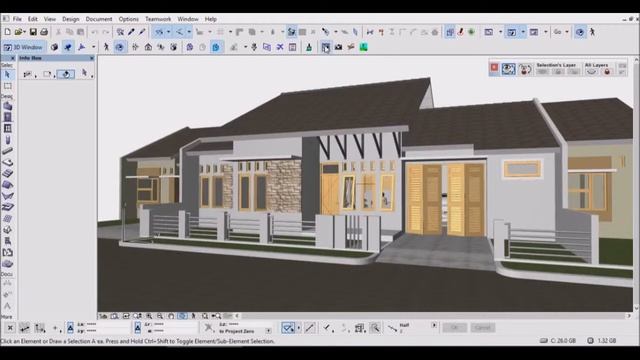Open the Teamwork menu

point(158,19)
